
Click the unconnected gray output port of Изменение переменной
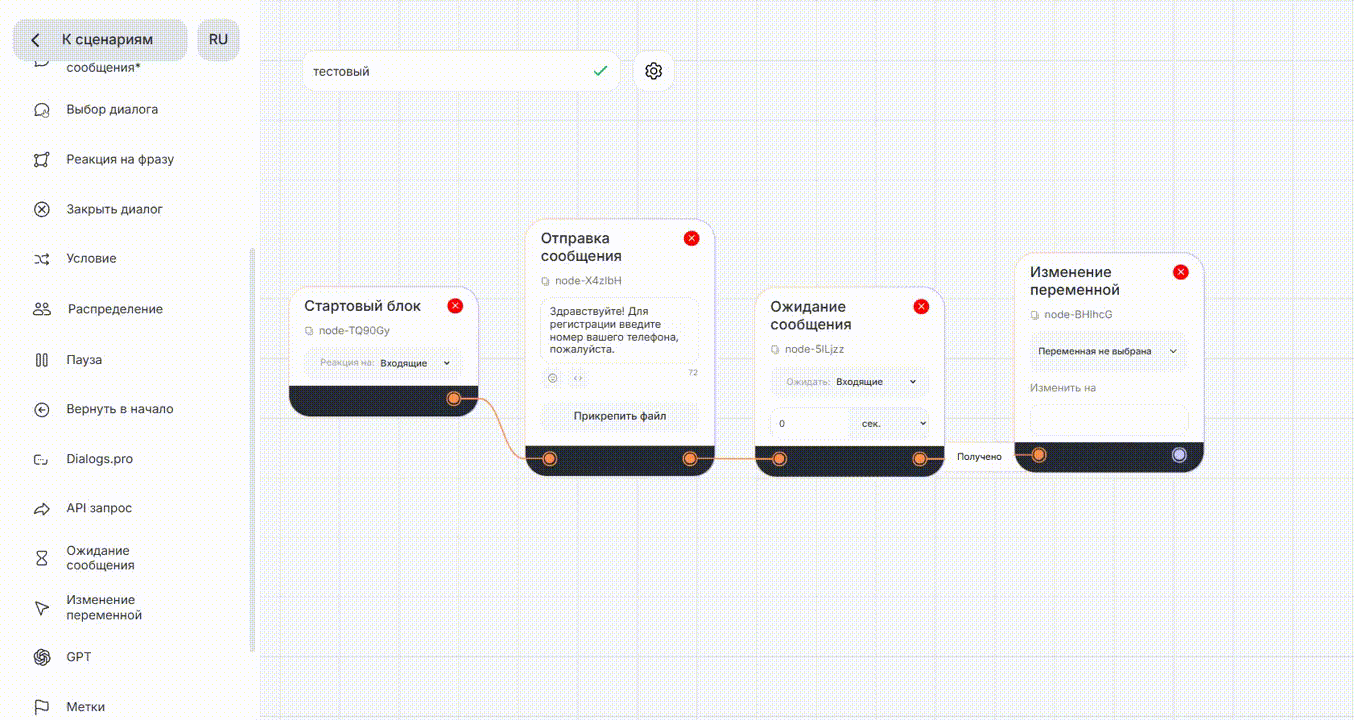coord(1179,455)
